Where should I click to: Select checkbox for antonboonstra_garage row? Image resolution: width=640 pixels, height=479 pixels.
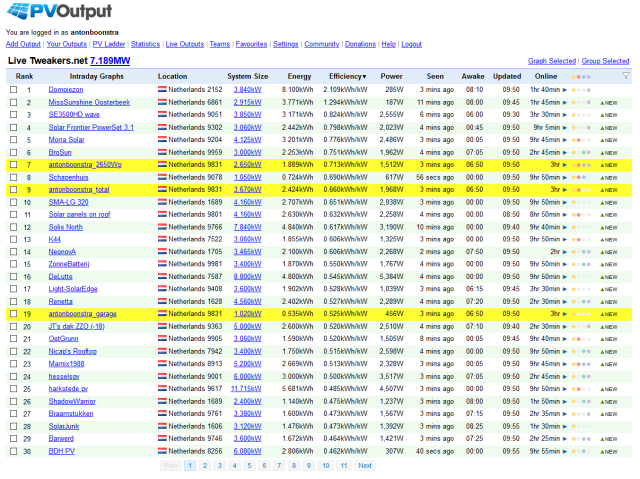pos(14,314)
